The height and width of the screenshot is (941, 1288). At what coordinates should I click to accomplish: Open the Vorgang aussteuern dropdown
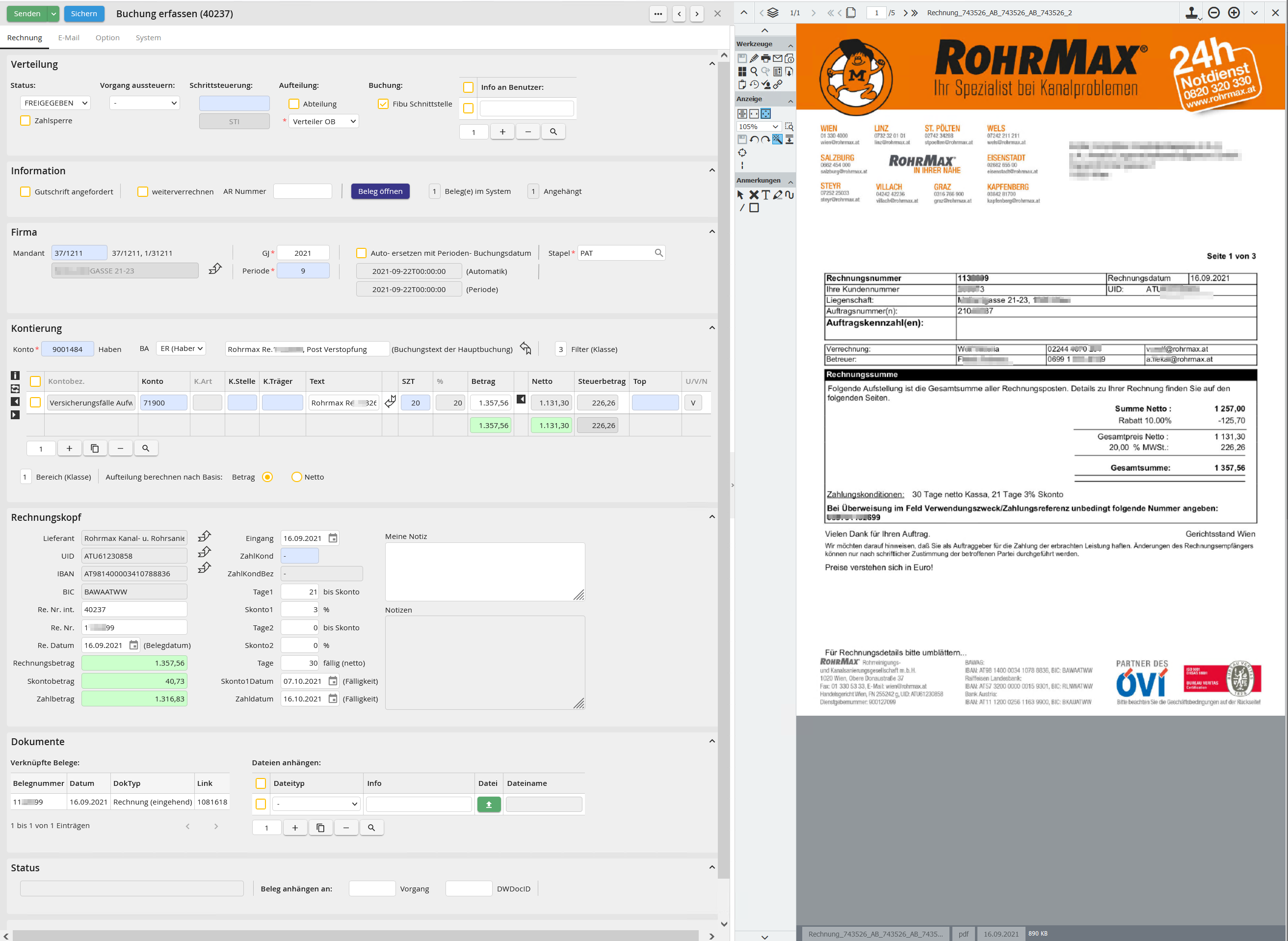[x=145, y=103]
